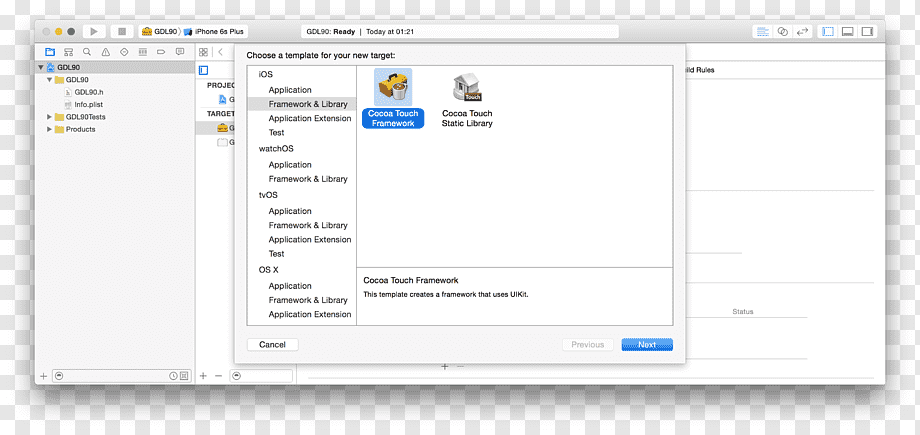Screen dimensions: 920x435
Task: Select tvOS Test category
Action: click(x=276, y=254)
